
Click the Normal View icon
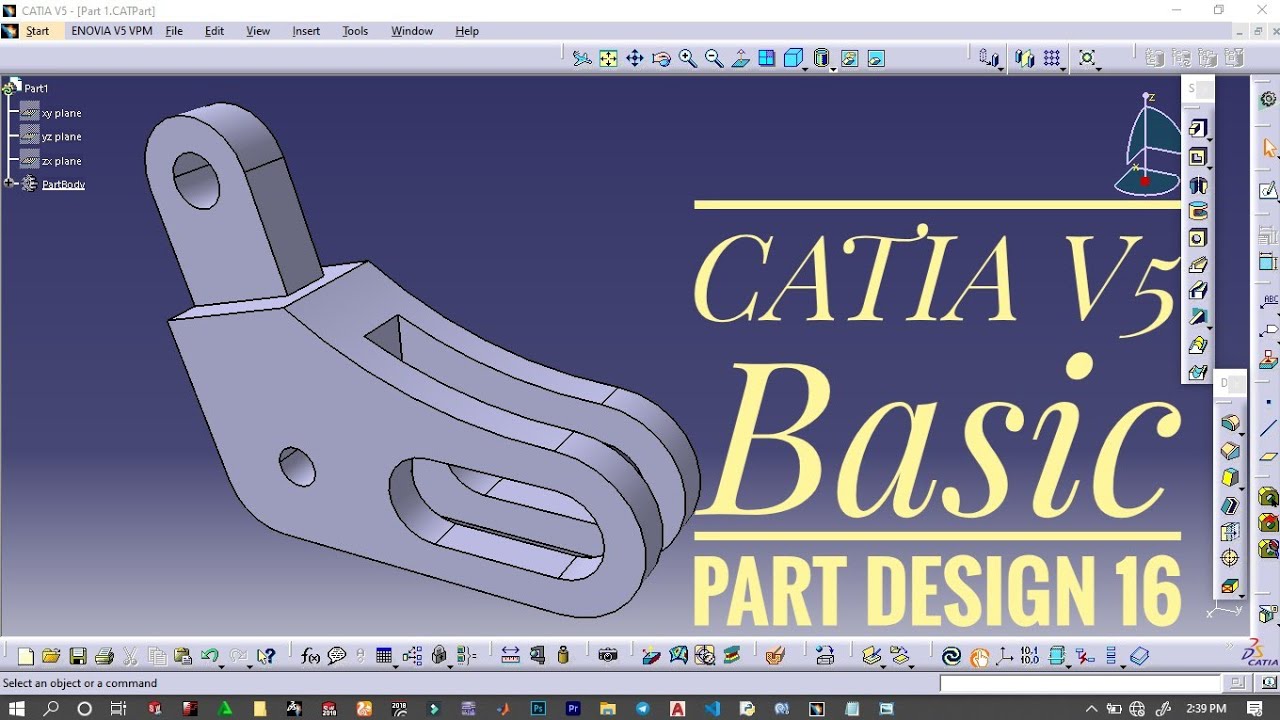coord(741,59)
